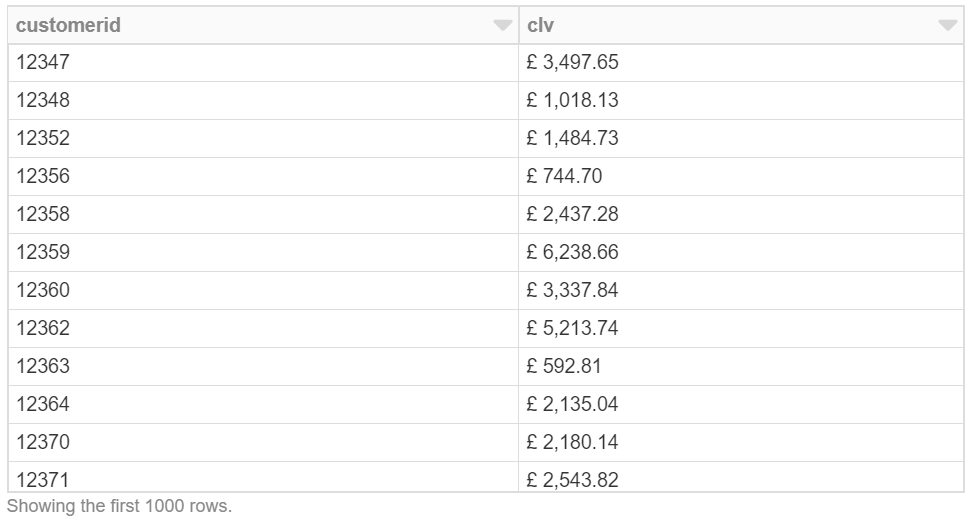Open the clv column sort dropdown arrow
Screen dimensions: 971x524
click(947, 26)
